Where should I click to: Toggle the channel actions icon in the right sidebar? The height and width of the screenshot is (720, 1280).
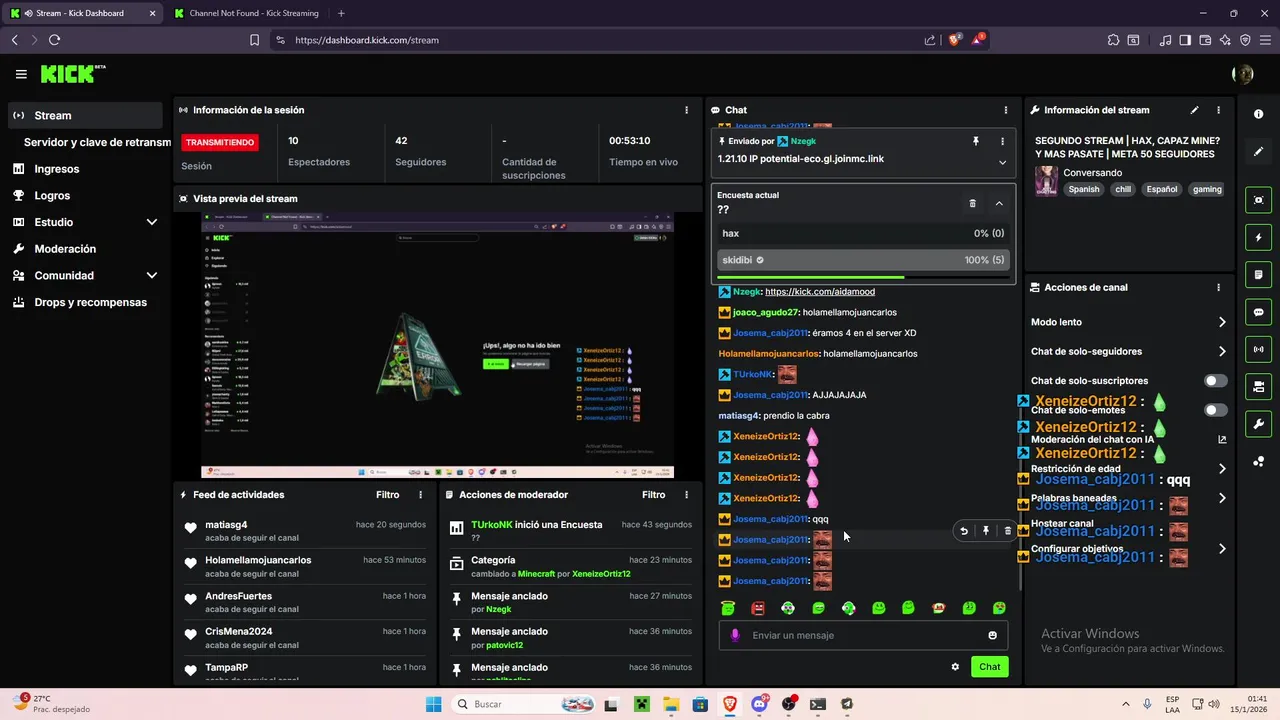1258,386
